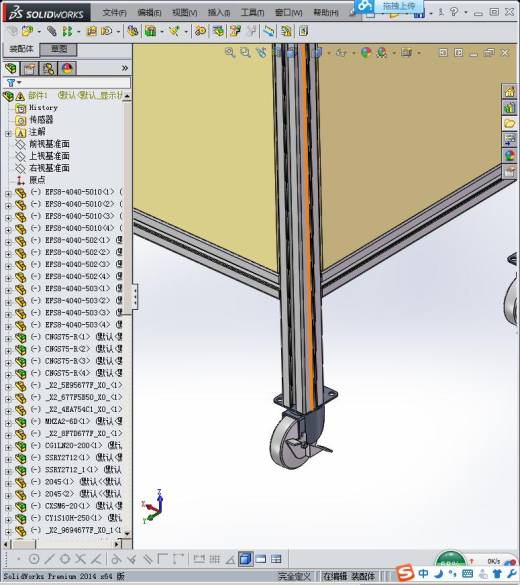Open ConfigurationManager tab icon
The width and height of the screenshot is (520, 585).
click(48, 68)
